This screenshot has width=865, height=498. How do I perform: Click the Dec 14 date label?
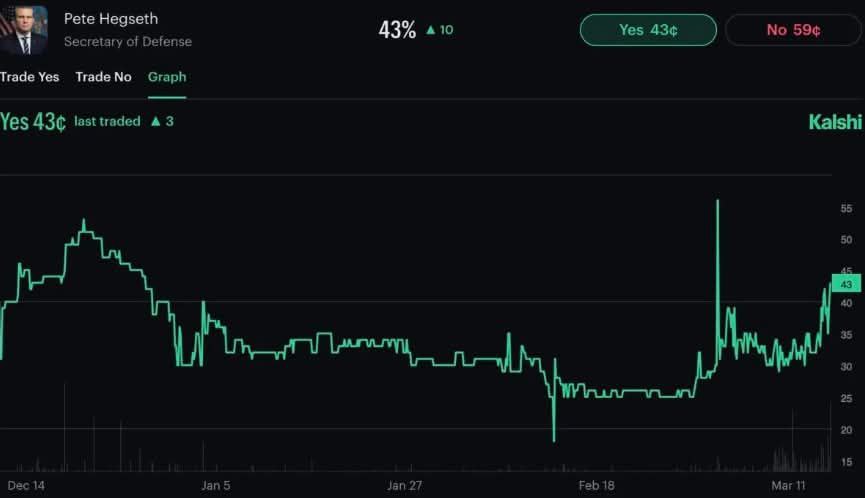(x=26, y=486)
